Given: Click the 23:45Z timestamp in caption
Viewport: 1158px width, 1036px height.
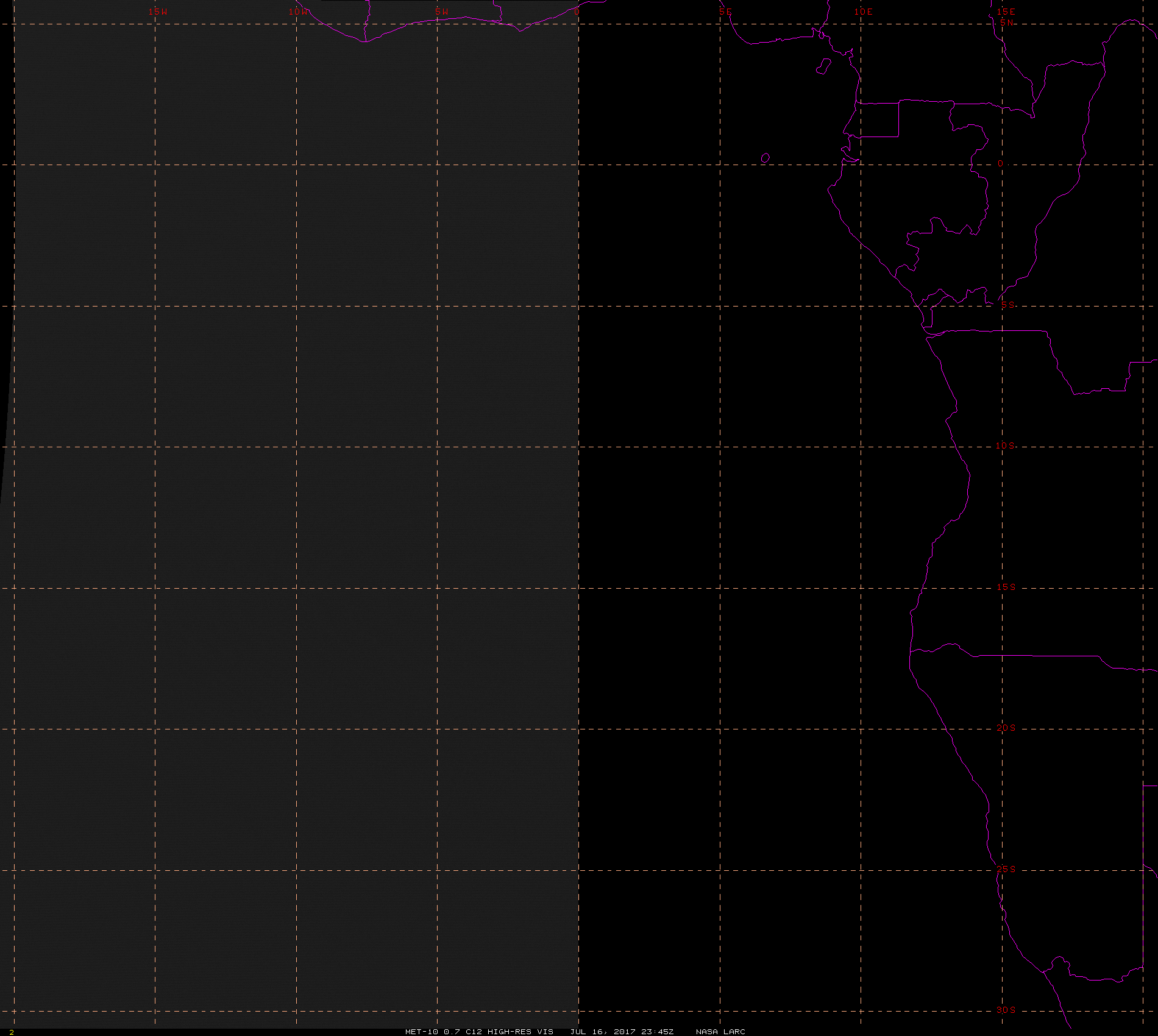Looking at the screenshot, I should 658,1032.
